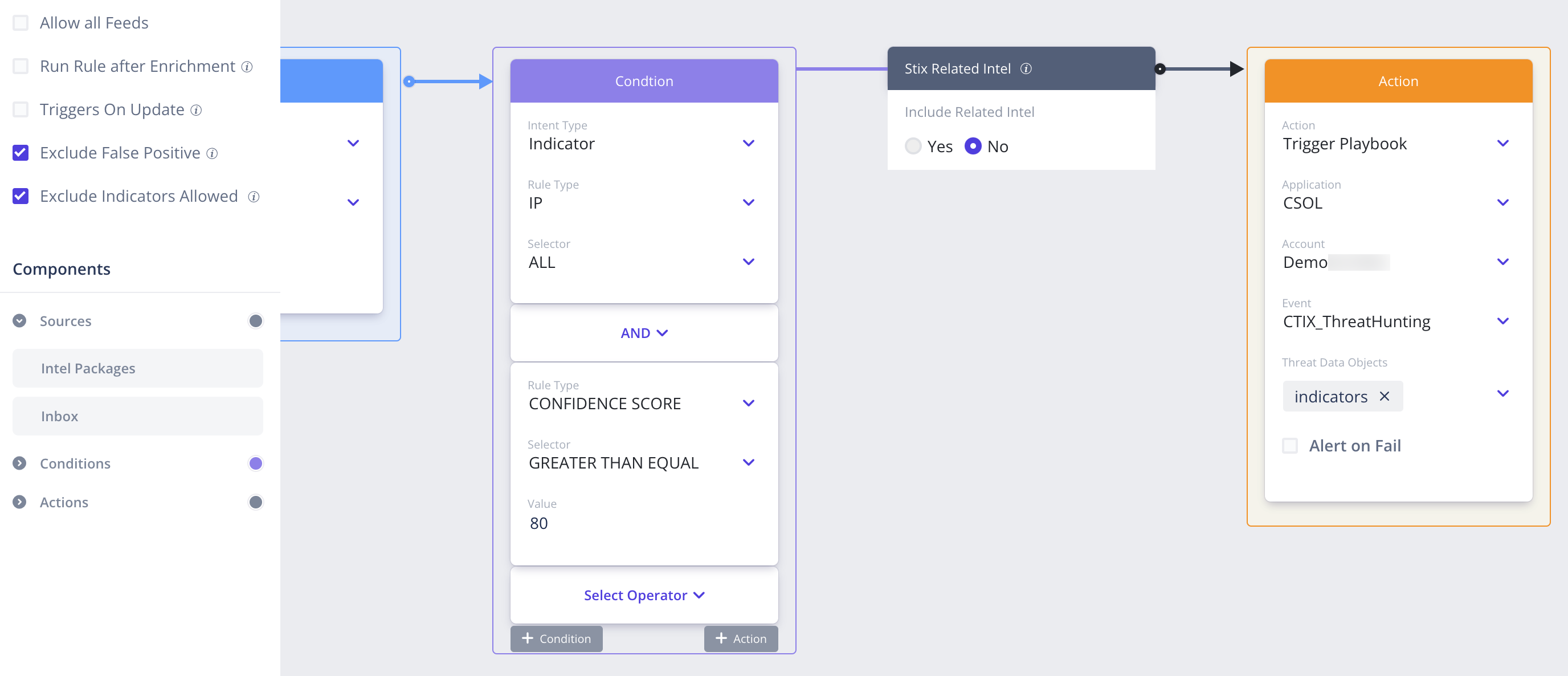Click info icon next to Triggers On Update
Screen dimensions: 1568x676
pos(196,110)
